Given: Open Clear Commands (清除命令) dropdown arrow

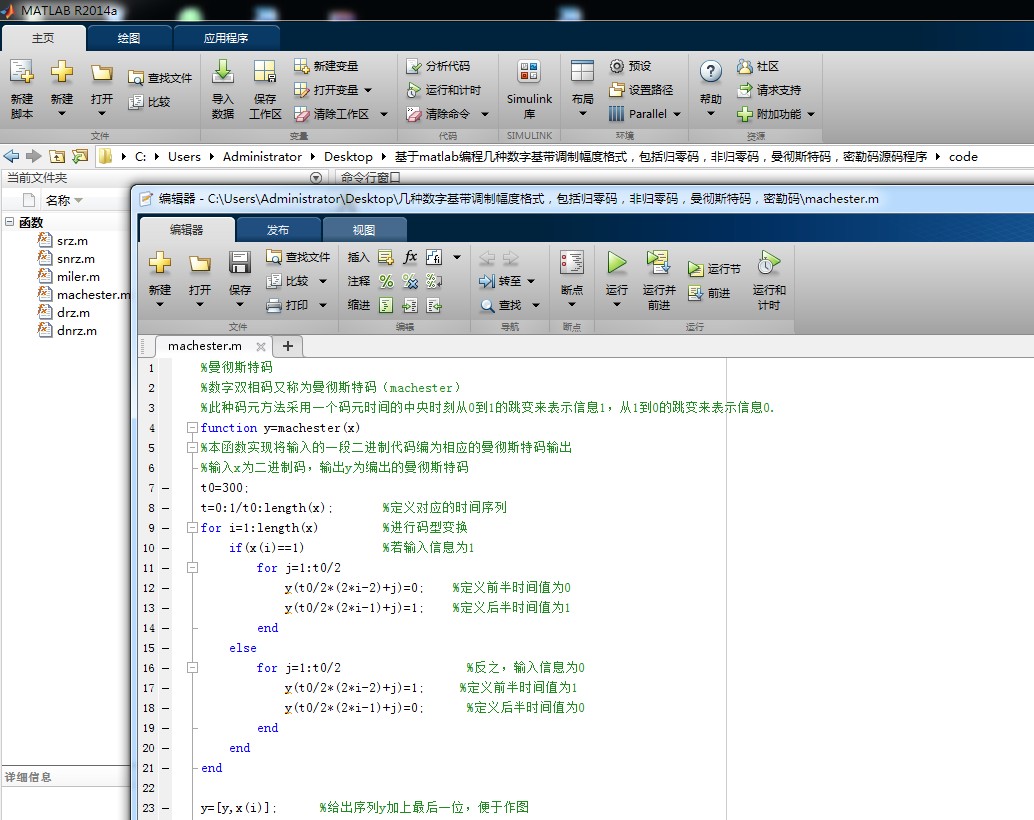Looking at the screenshot, I should click(485, 114).
